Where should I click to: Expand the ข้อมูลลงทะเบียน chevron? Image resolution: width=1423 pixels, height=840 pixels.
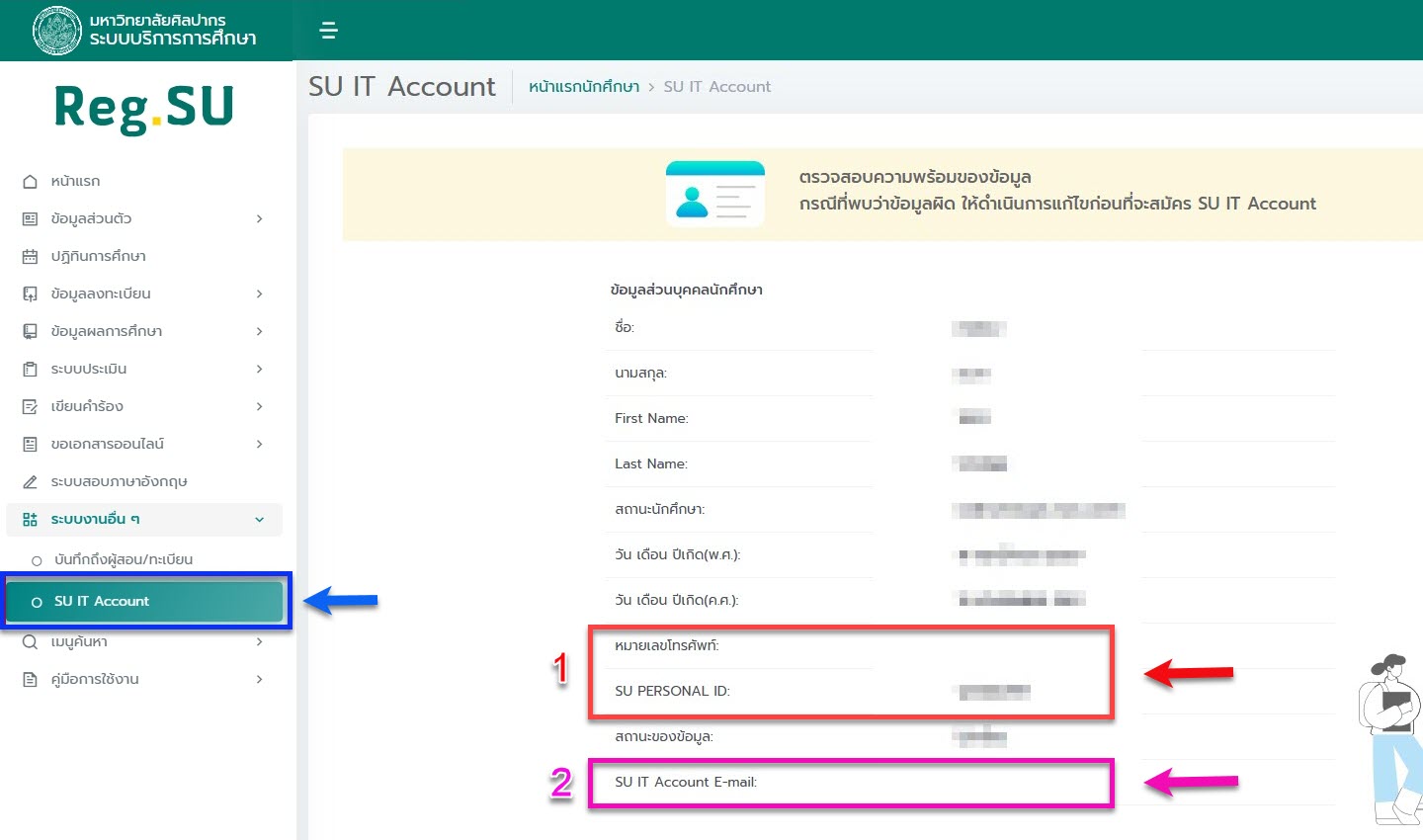259,294
